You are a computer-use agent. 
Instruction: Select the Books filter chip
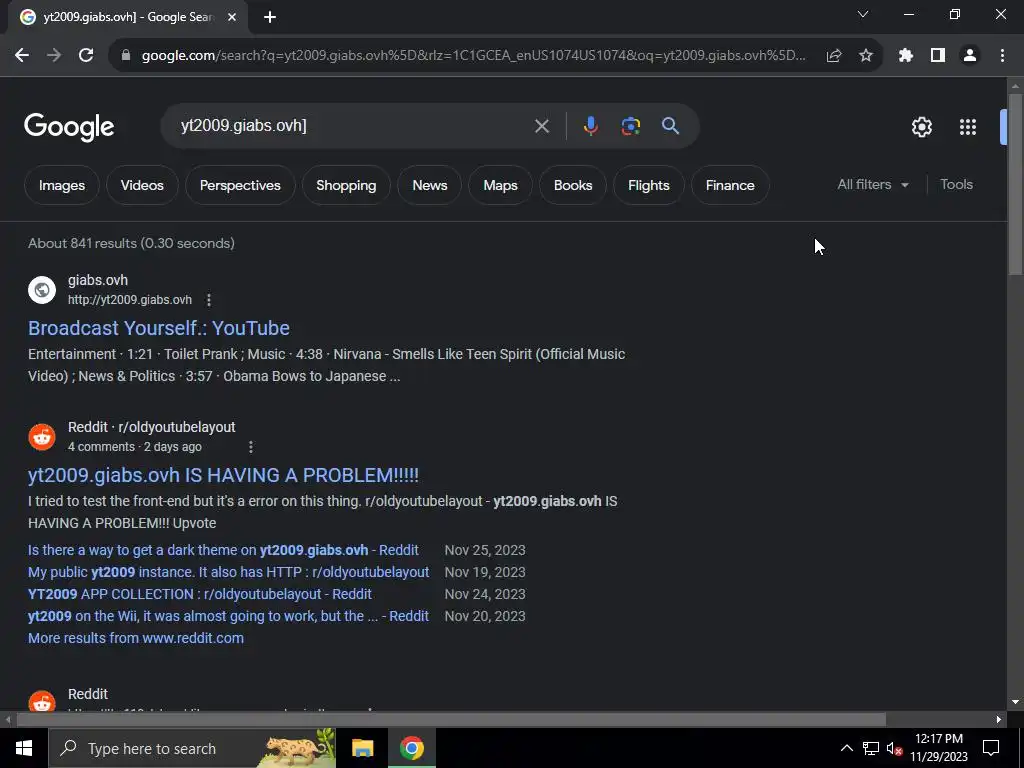click(x=573, y=185)
